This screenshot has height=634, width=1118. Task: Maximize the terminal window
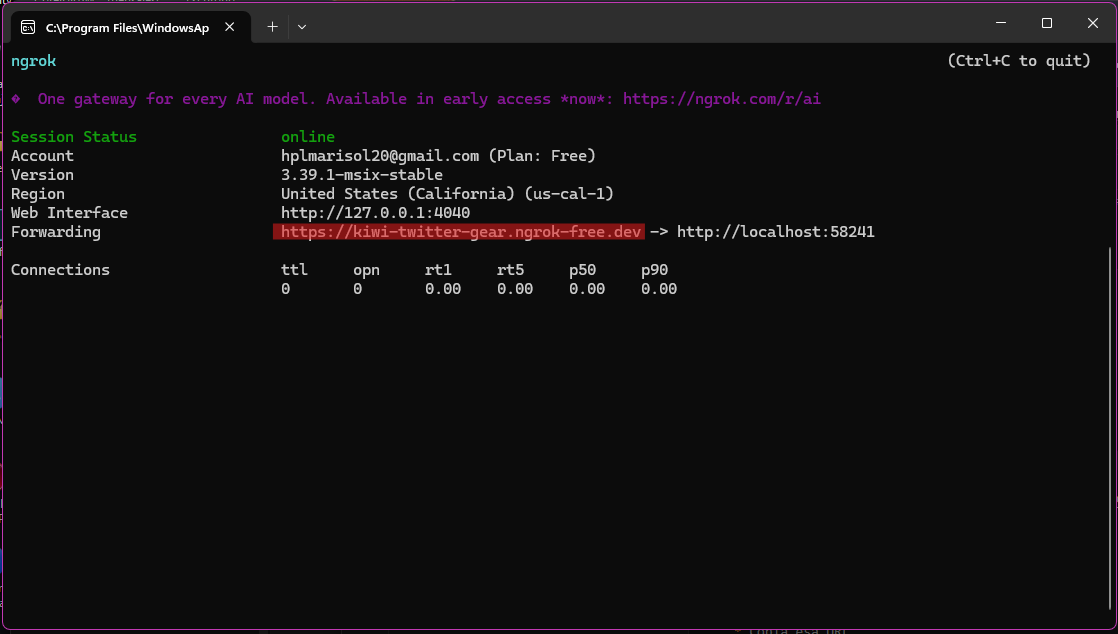point(1047,24)
